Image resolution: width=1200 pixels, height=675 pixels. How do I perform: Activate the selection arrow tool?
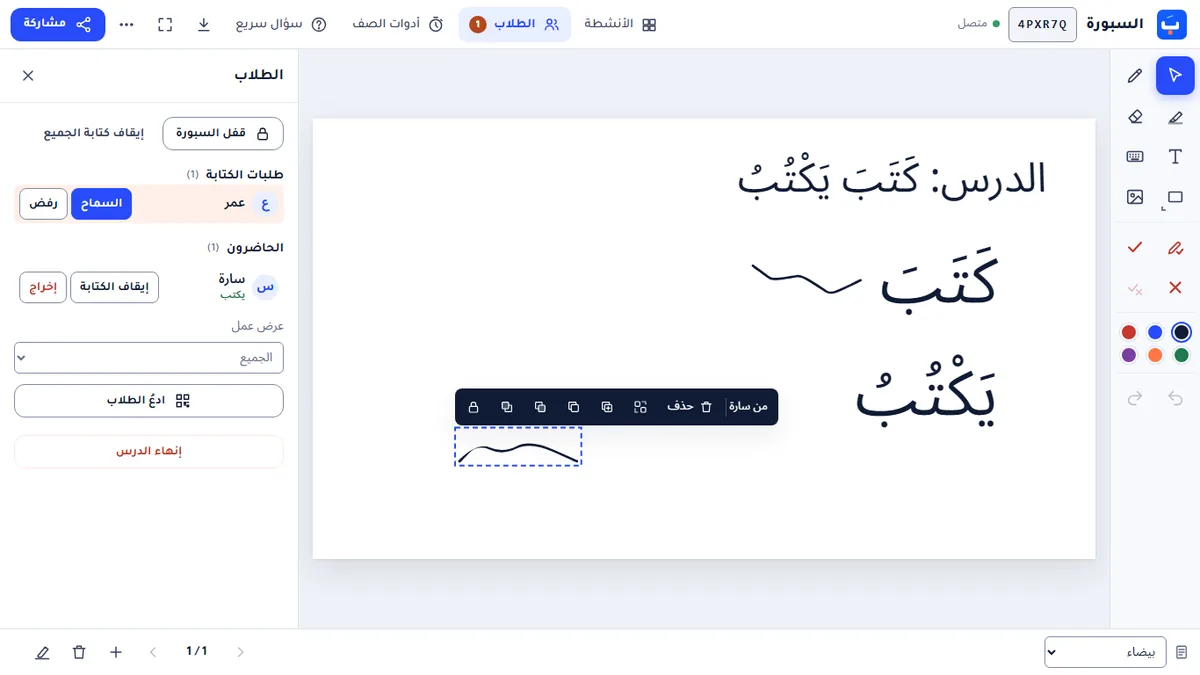click(x=1175, y=76)
